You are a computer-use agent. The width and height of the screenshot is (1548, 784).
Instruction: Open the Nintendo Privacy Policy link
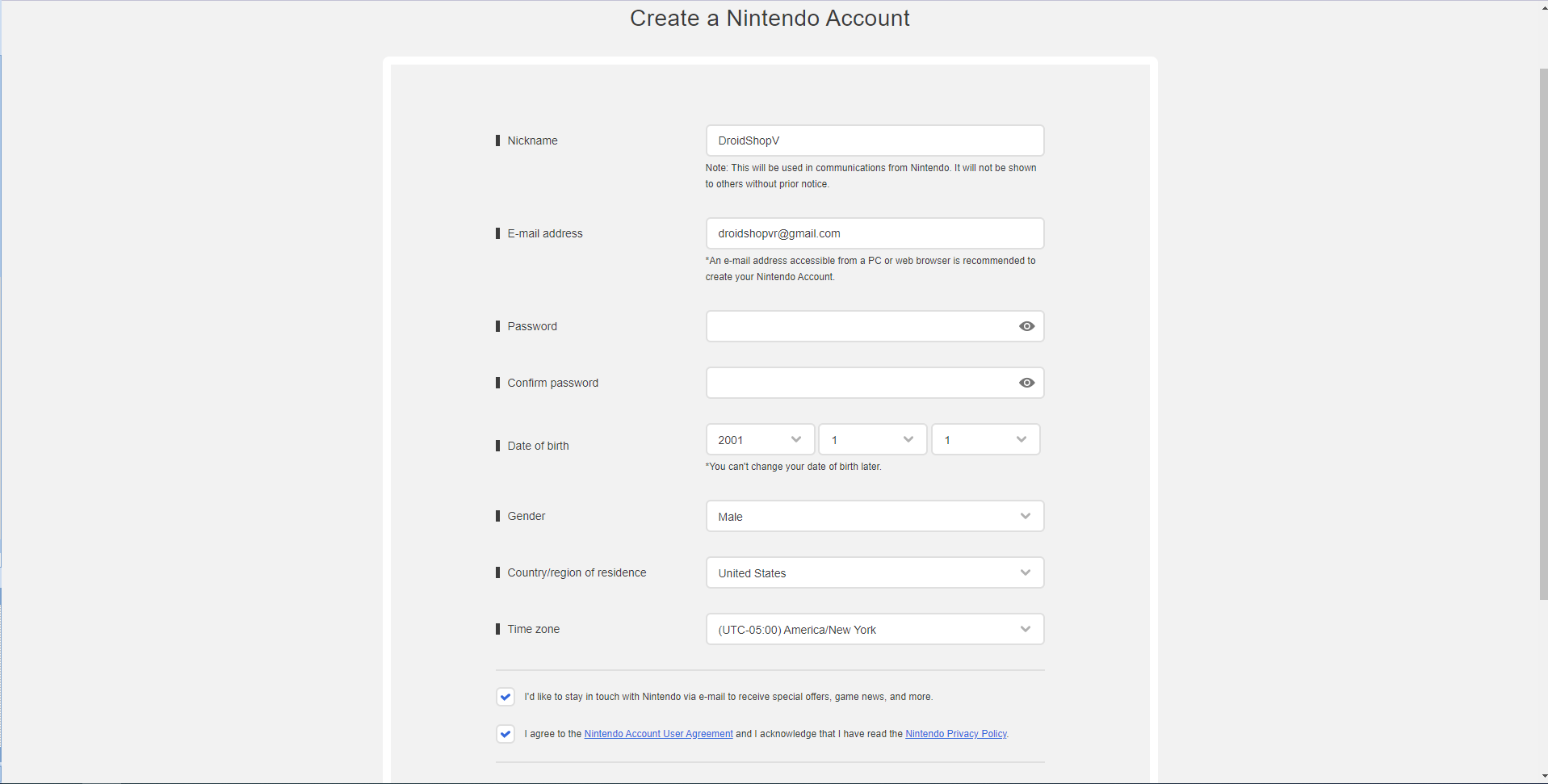coord(956,734)
